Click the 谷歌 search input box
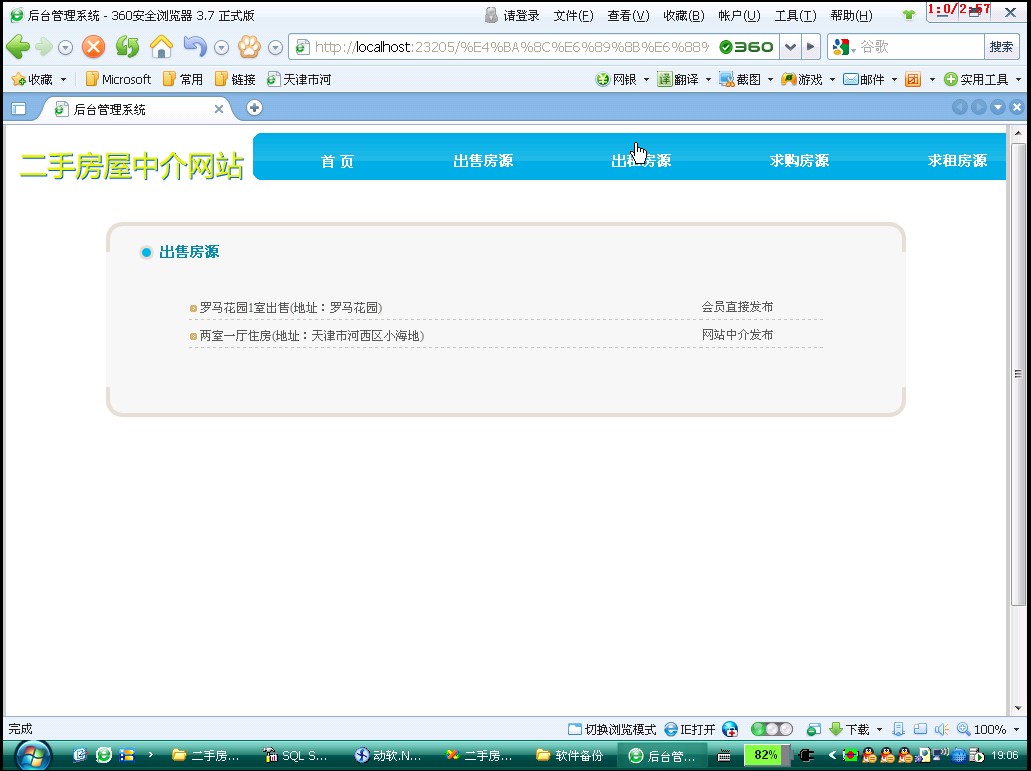The image size is (1031, 771). [x=919, y=47]
